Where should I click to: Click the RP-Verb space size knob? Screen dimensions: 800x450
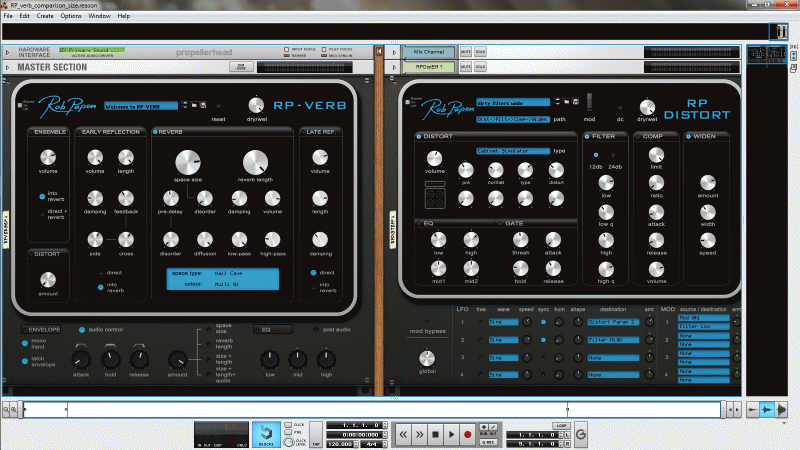[188, 162]
